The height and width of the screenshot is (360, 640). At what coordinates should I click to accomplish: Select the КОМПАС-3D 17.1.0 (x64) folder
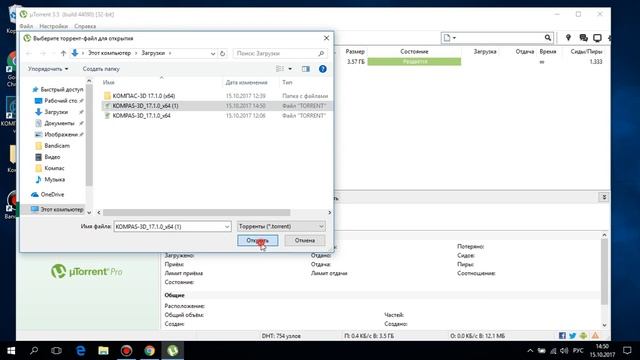tap(144, 96)
